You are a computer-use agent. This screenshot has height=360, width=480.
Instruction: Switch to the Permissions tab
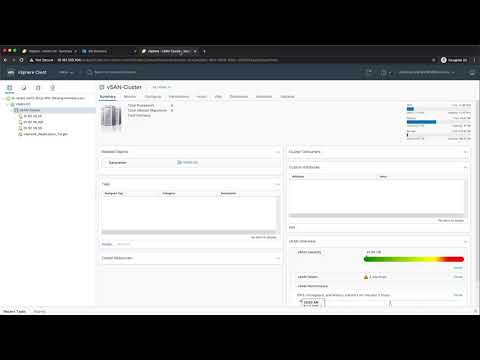tap(179, 97)
